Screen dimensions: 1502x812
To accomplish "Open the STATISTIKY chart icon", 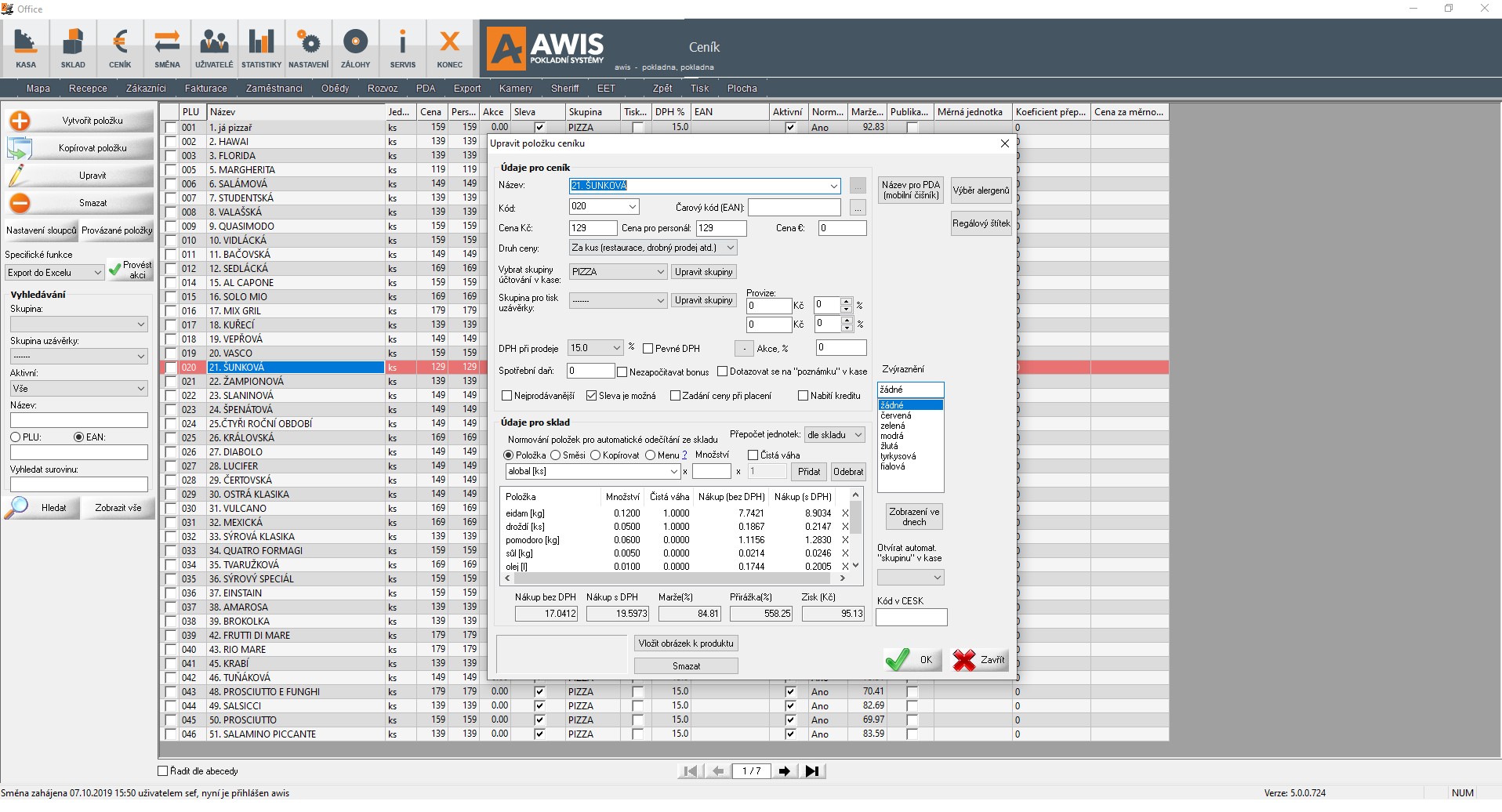I will (261, 48).
